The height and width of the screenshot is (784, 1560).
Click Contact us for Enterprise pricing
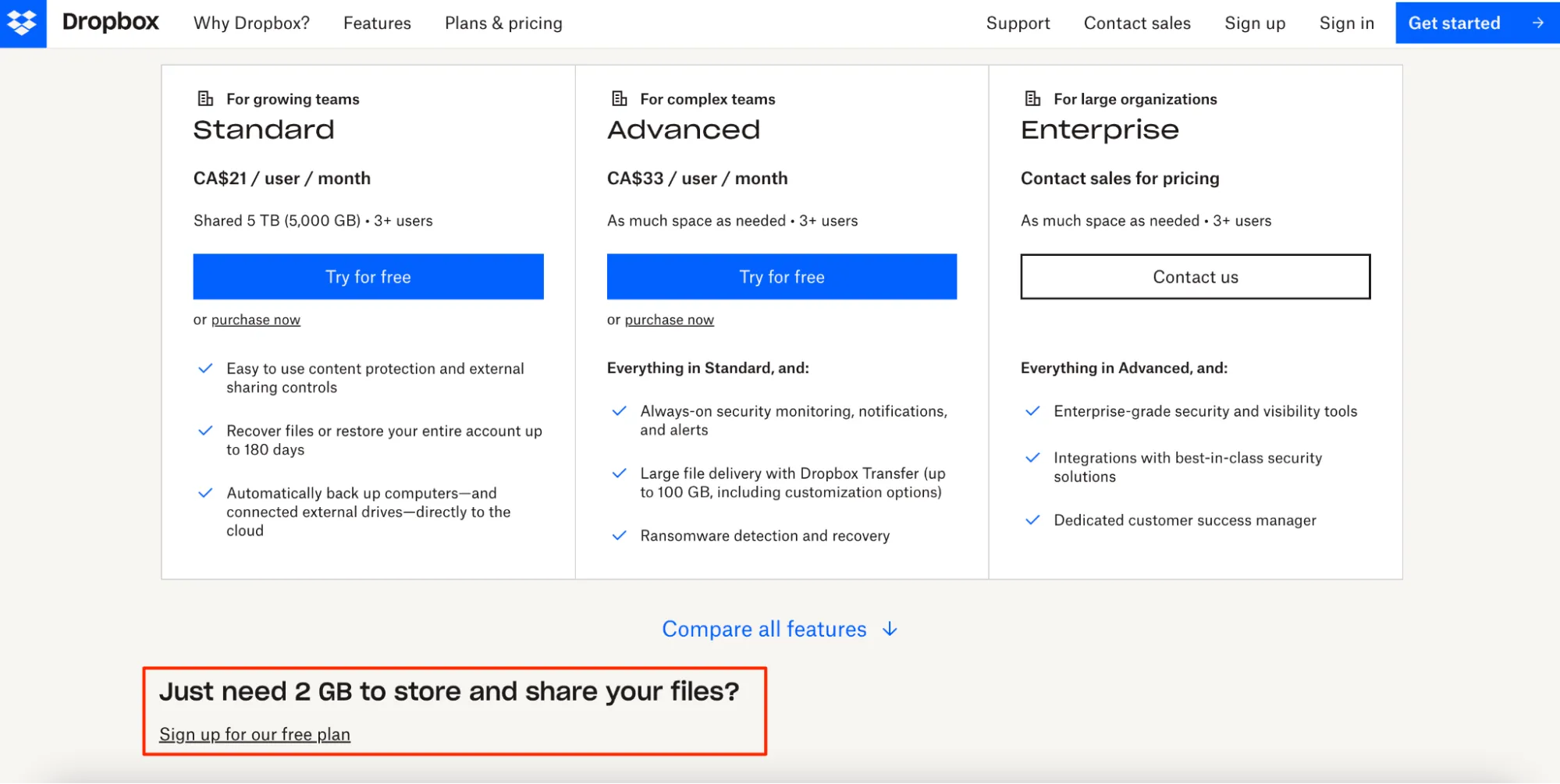(x=1195, y=276)
